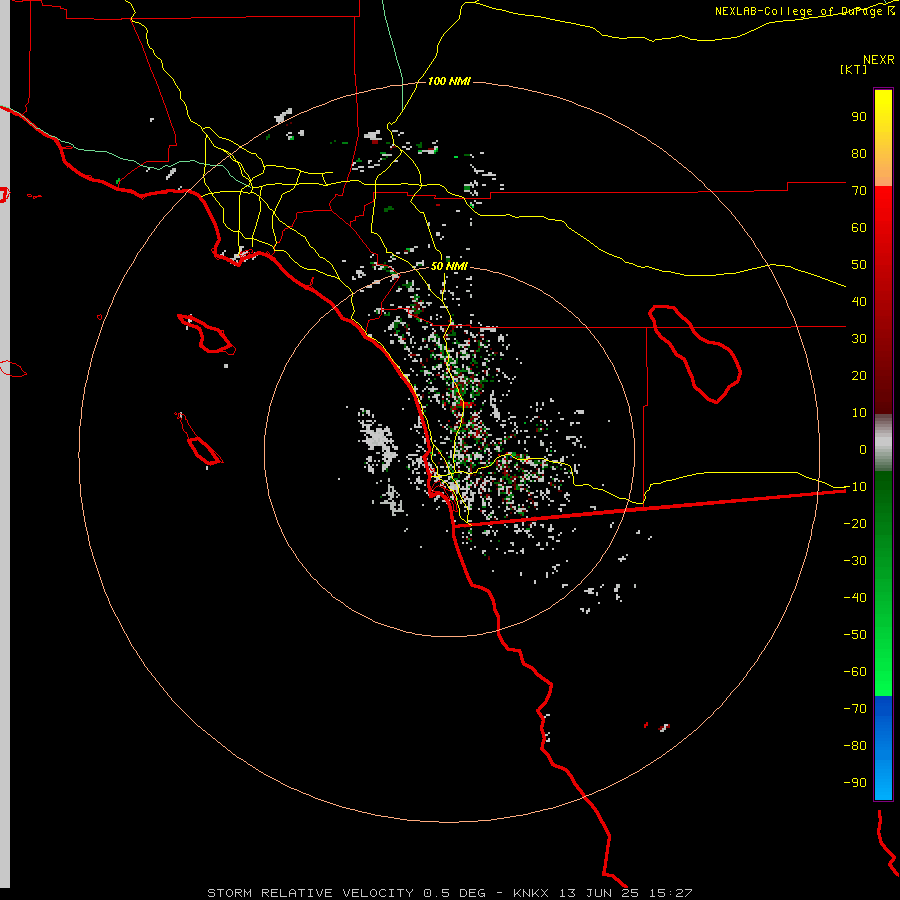
Task: Select the -20 value on velocity scale
Action: [855, 523]
